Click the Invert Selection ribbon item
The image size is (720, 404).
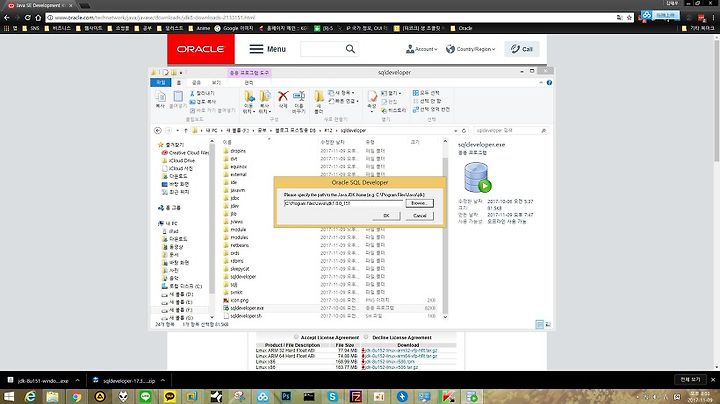[x=431, y=109]
